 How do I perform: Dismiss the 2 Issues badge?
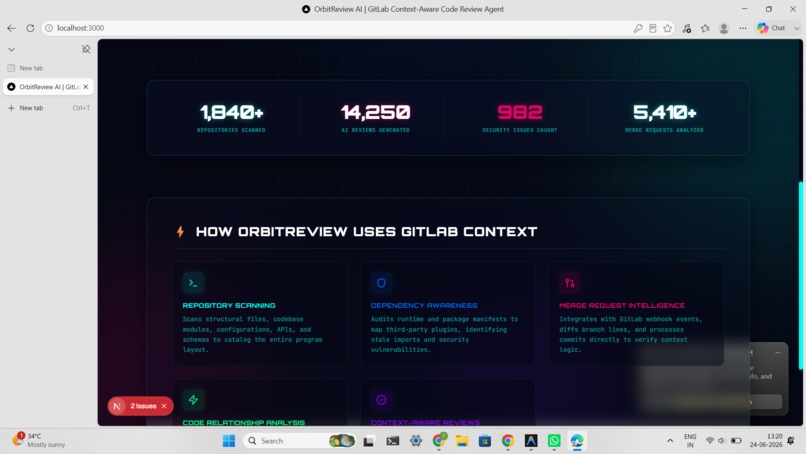coord(164,406)
